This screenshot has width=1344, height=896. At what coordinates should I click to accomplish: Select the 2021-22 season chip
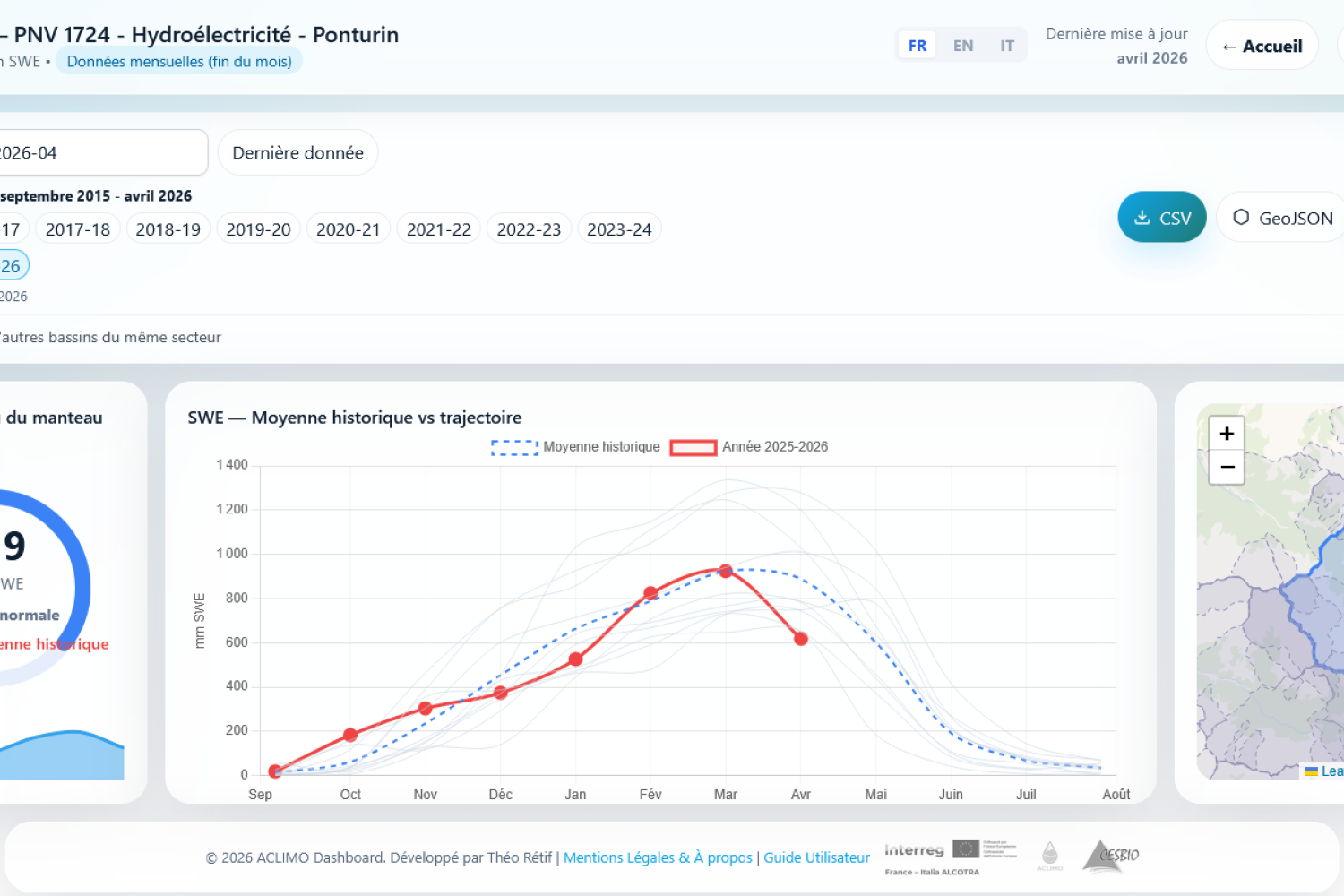(x=439, y=229)
